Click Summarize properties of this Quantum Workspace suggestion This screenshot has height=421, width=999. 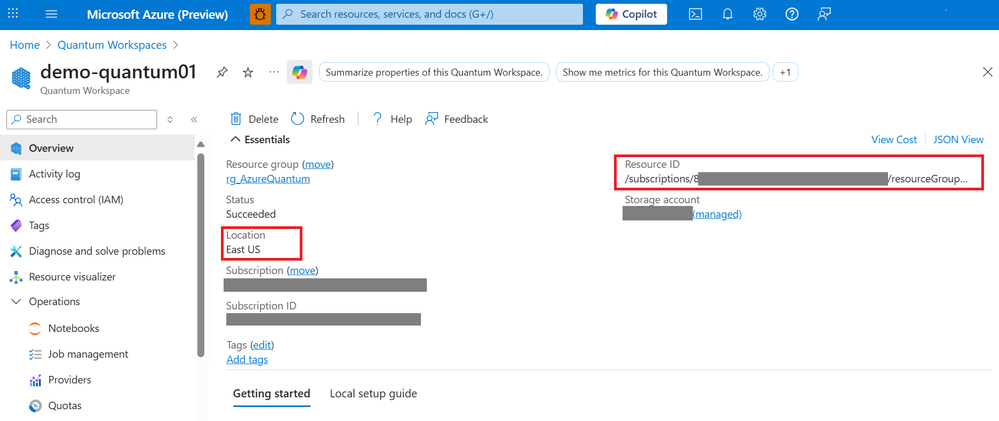[435, 73]
